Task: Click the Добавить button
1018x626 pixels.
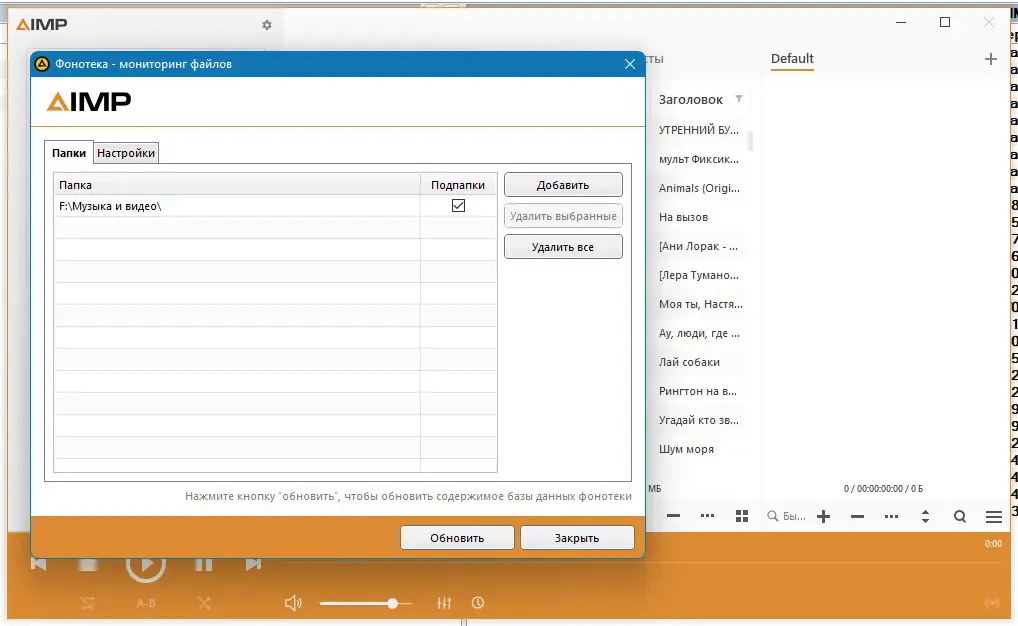Action: (563, 185)
